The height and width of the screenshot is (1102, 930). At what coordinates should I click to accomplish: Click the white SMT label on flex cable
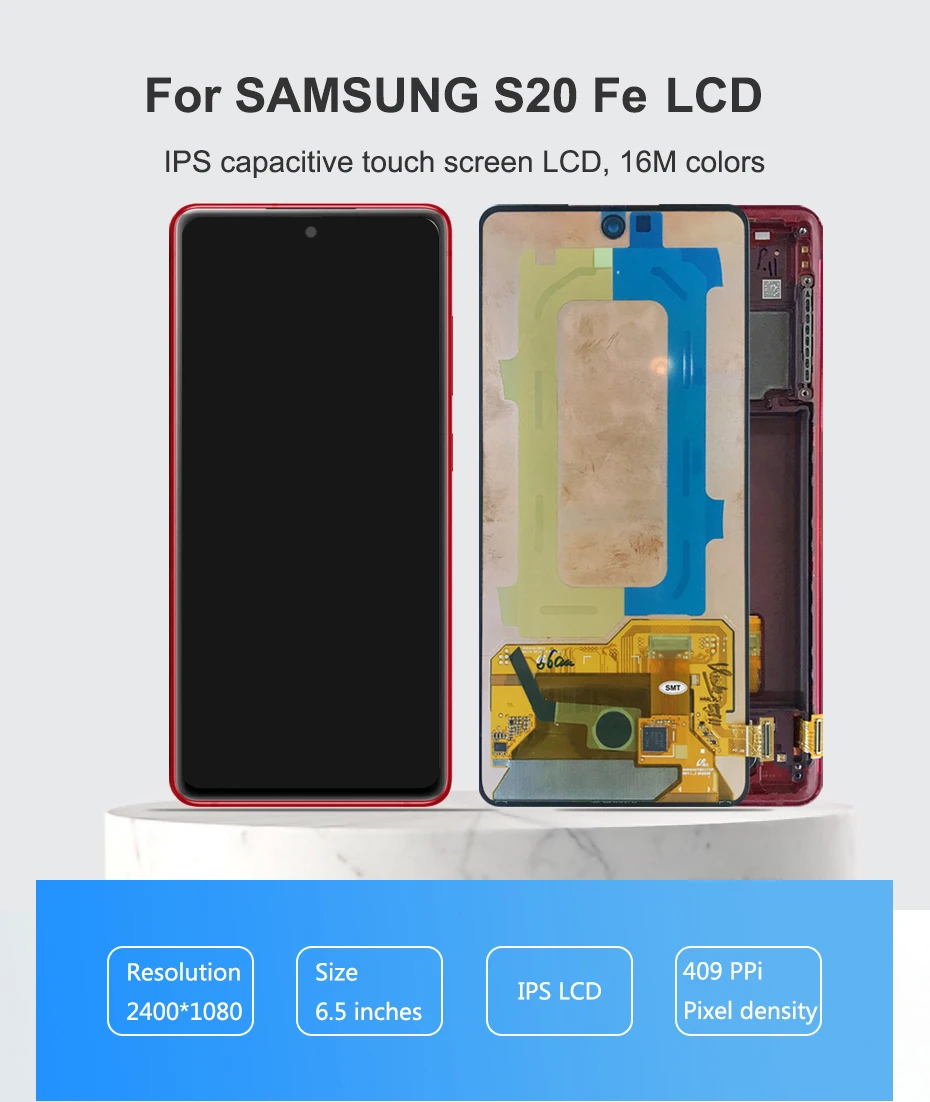click(672, 688)
